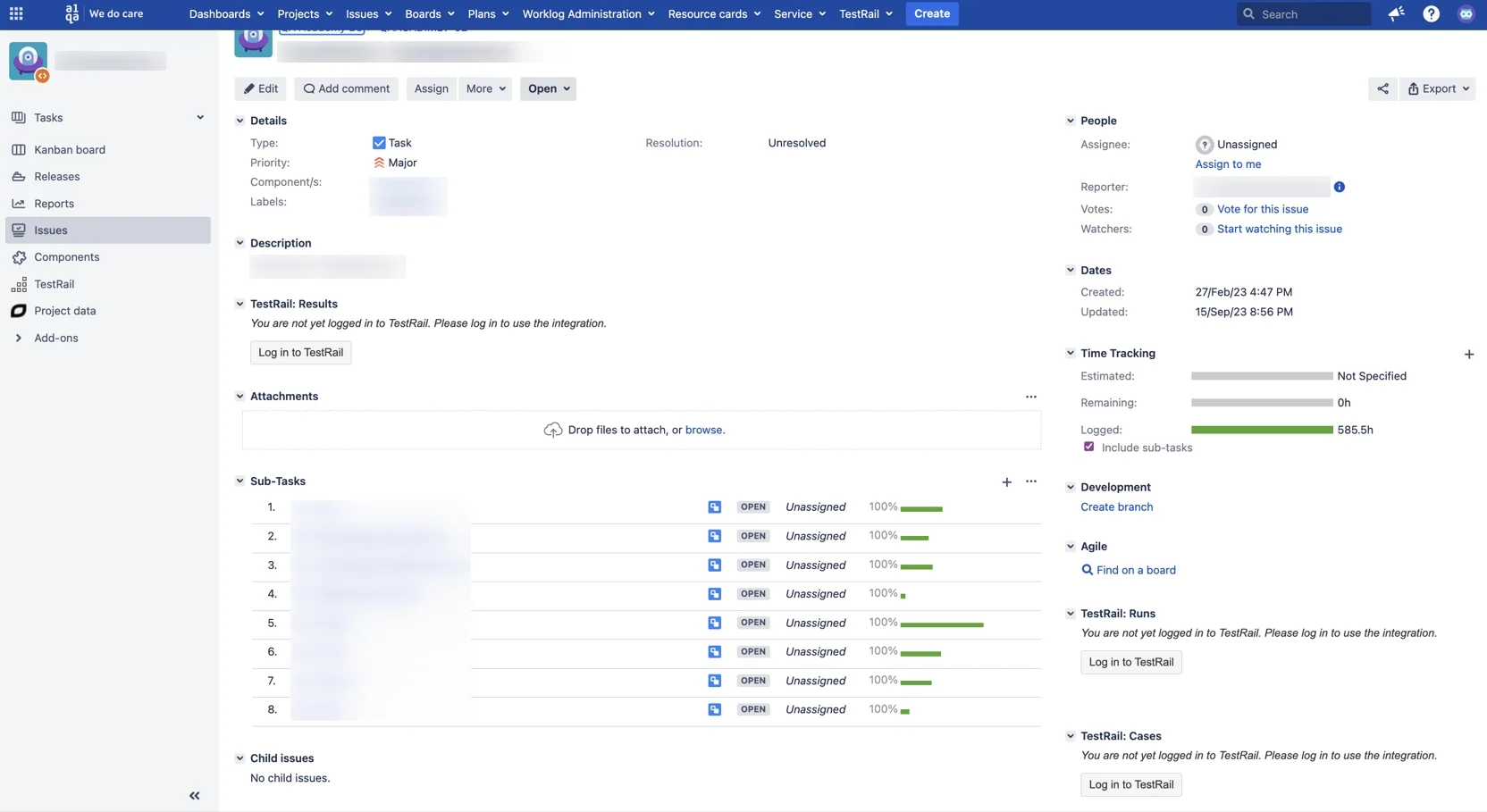Collapse the People section
The height and width of the screenshot is (812, 1487).
click(x=1070, y=121)
